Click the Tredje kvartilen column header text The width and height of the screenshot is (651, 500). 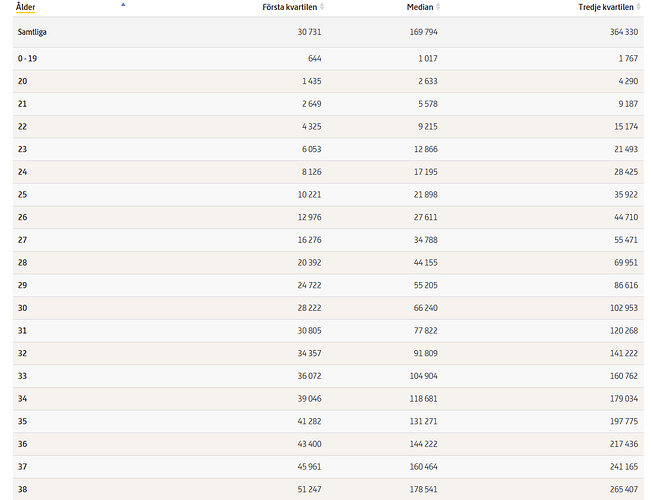(606, 7)
